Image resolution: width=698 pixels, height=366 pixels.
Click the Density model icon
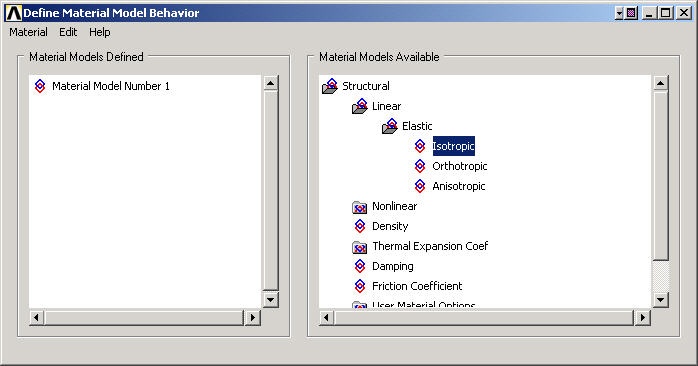pyautogui.click(x=360, y=226)
